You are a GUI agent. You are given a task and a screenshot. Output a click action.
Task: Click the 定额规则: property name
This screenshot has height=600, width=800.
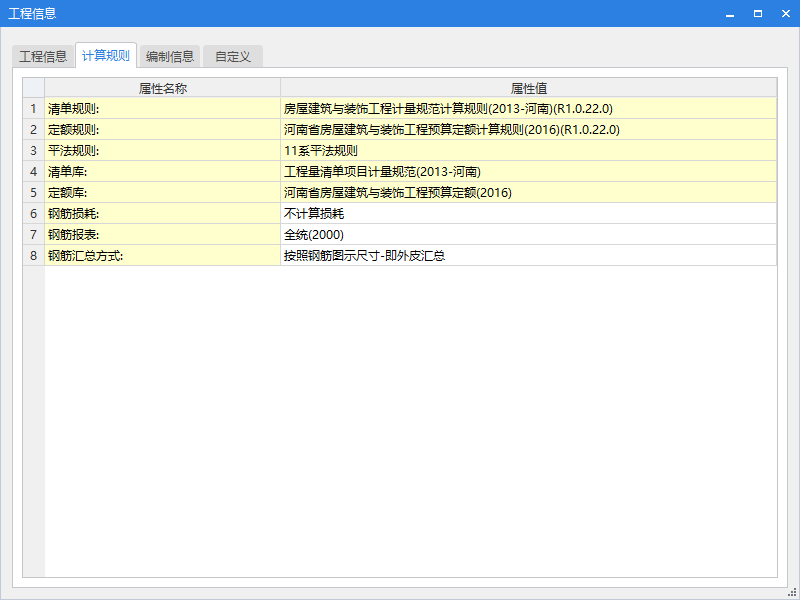pos(163,130)
